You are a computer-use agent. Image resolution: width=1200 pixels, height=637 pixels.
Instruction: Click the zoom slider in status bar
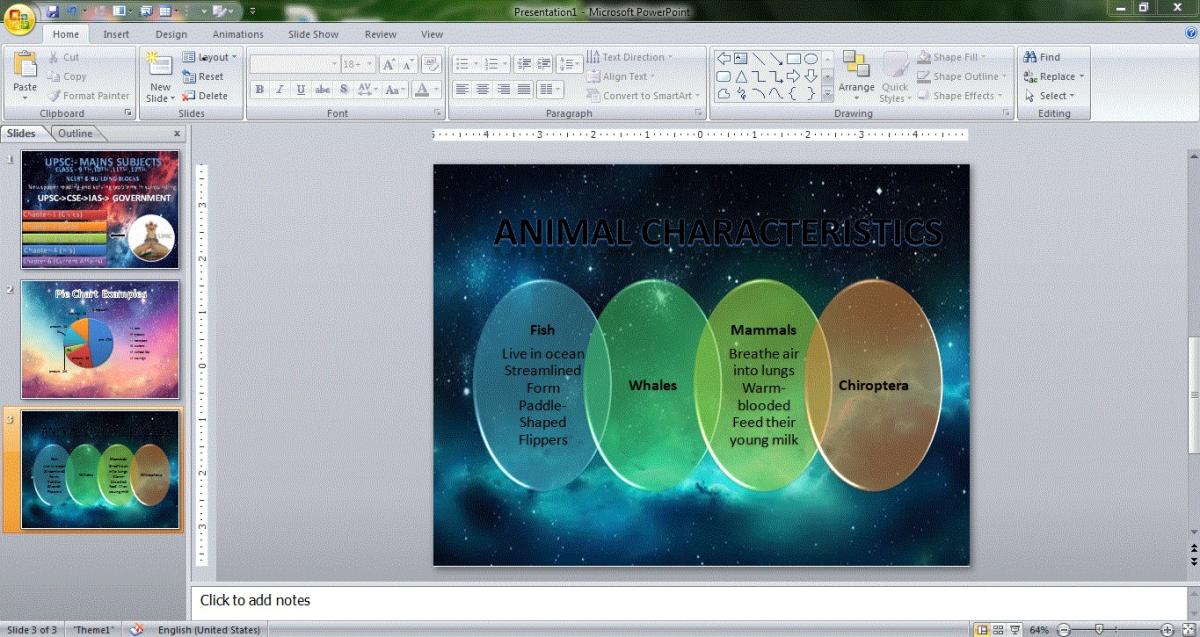[1099, 630]
